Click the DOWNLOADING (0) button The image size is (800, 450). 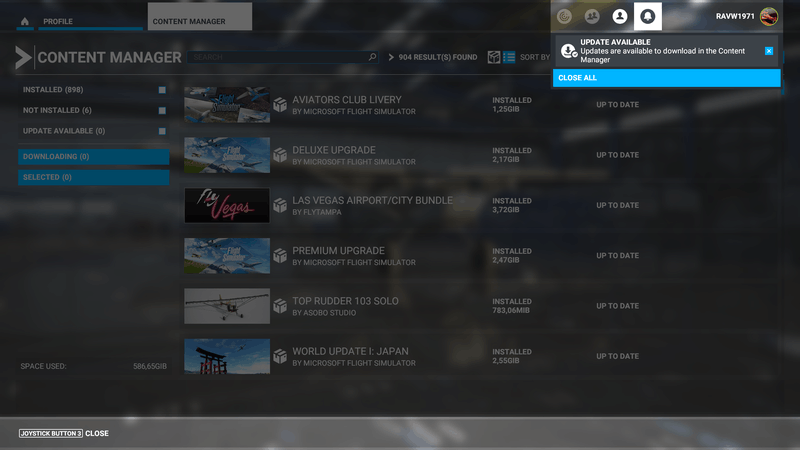click(x=94, y=157)
